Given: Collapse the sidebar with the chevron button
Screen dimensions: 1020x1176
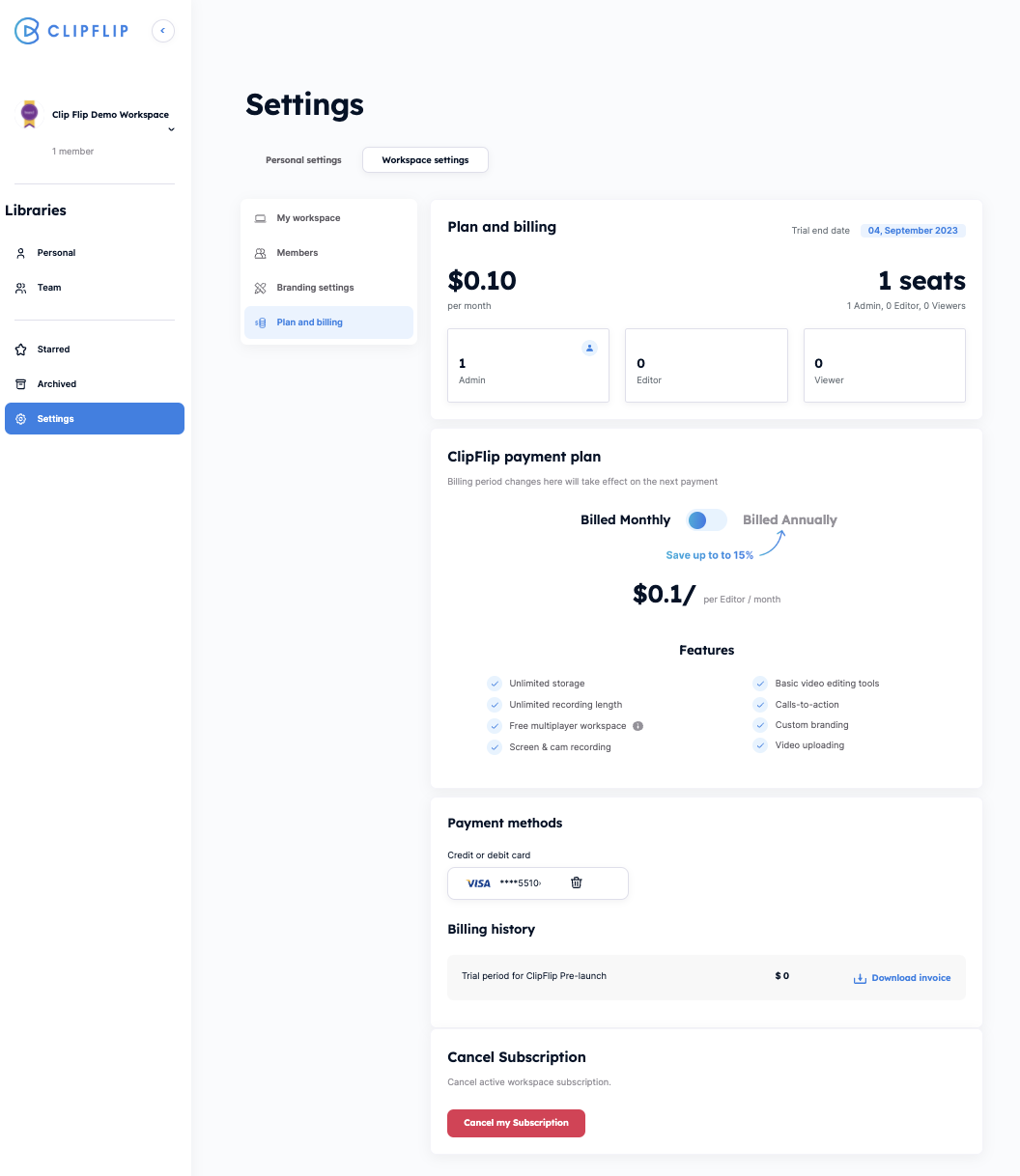Looking at the screenshot, I should [x=163, y=31].
